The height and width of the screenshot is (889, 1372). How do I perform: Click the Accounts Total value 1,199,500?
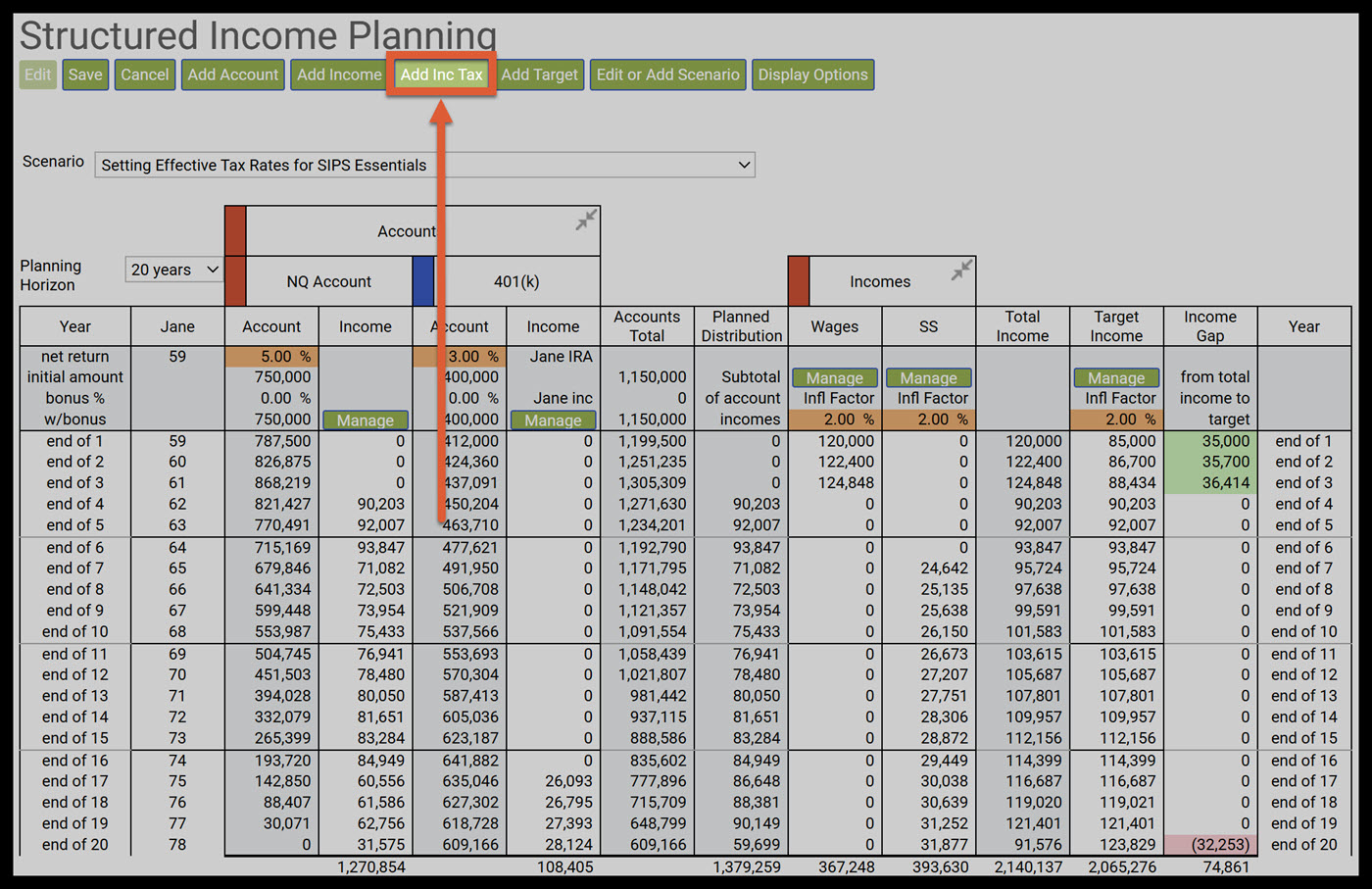point(653,441)
